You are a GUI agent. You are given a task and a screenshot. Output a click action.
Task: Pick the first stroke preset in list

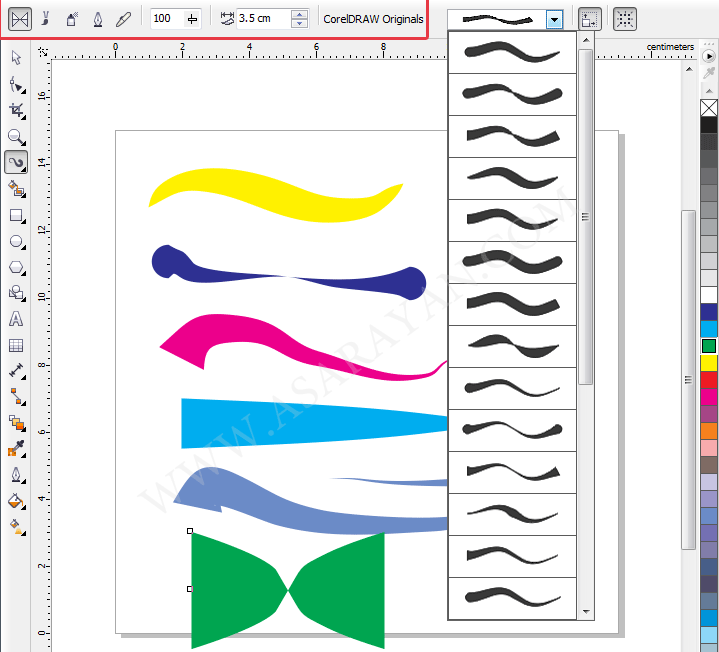[x=512, y=51]
